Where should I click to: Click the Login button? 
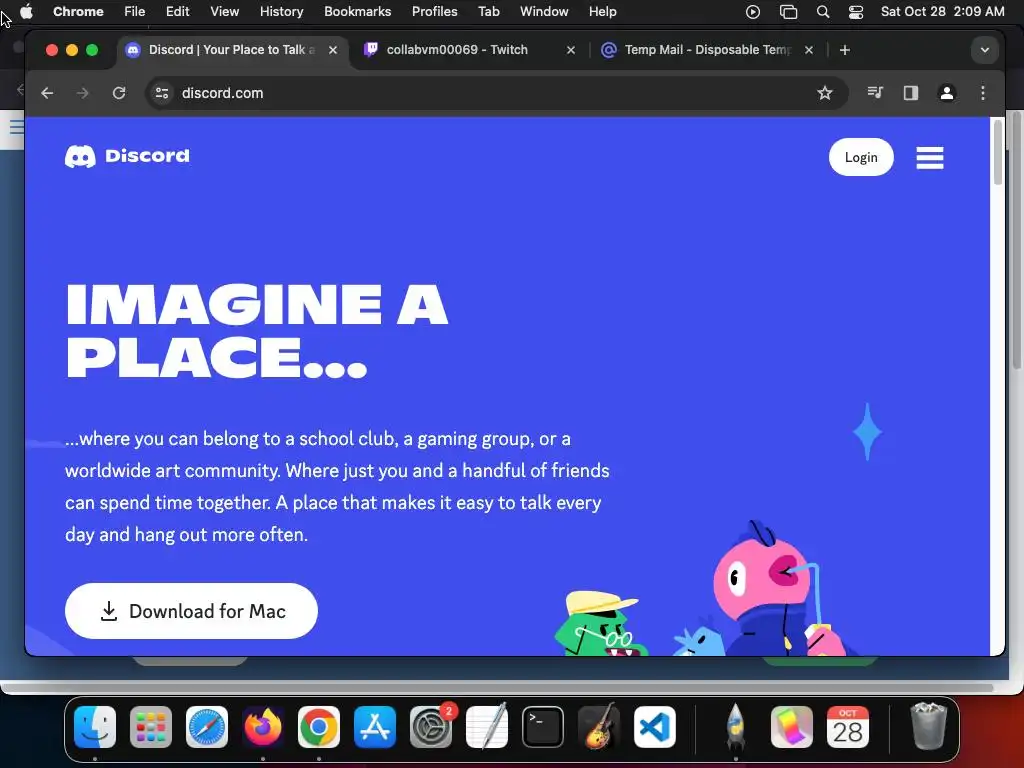coord(861,157)
